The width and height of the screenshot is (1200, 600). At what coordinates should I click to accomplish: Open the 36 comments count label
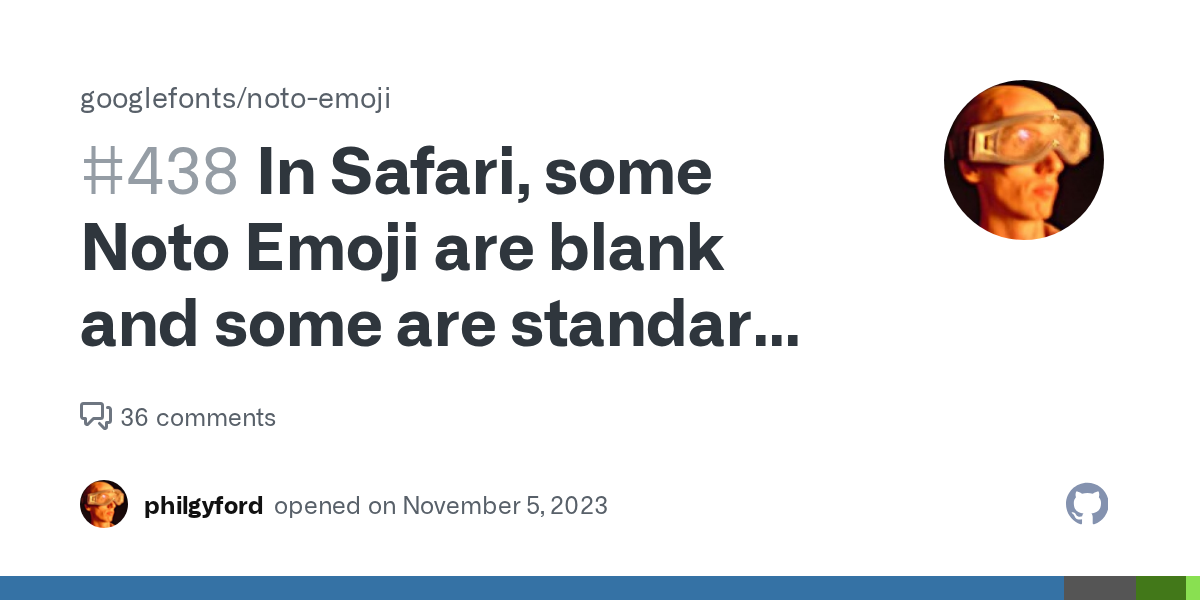pyautogui.click(x=198, y=417)
